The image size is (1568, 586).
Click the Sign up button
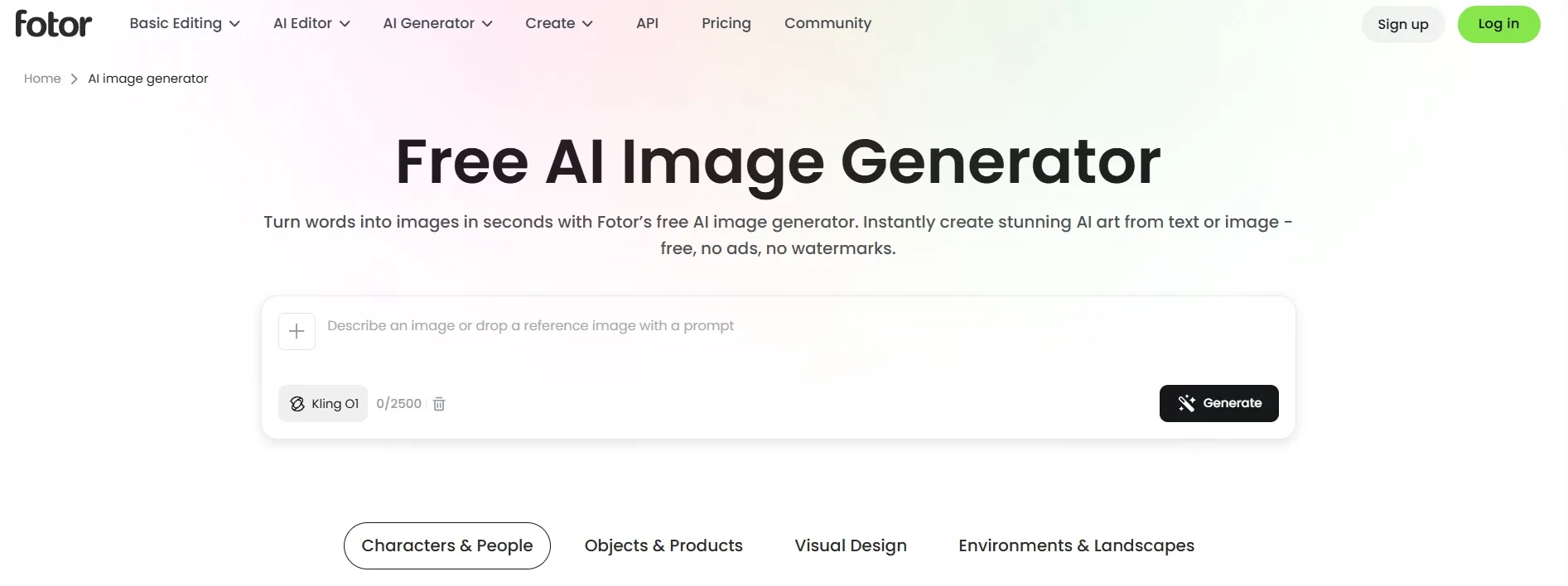(x=1402, y=24)
